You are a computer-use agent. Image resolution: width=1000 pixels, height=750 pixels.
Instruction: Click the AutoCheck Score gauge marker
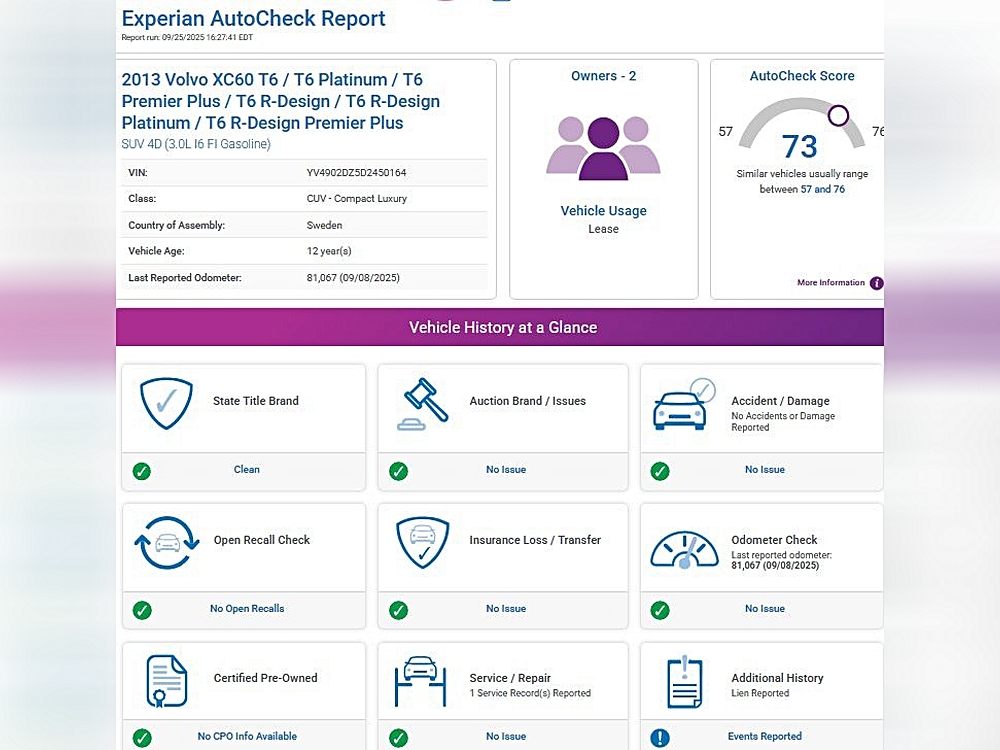tap(838, 116)
